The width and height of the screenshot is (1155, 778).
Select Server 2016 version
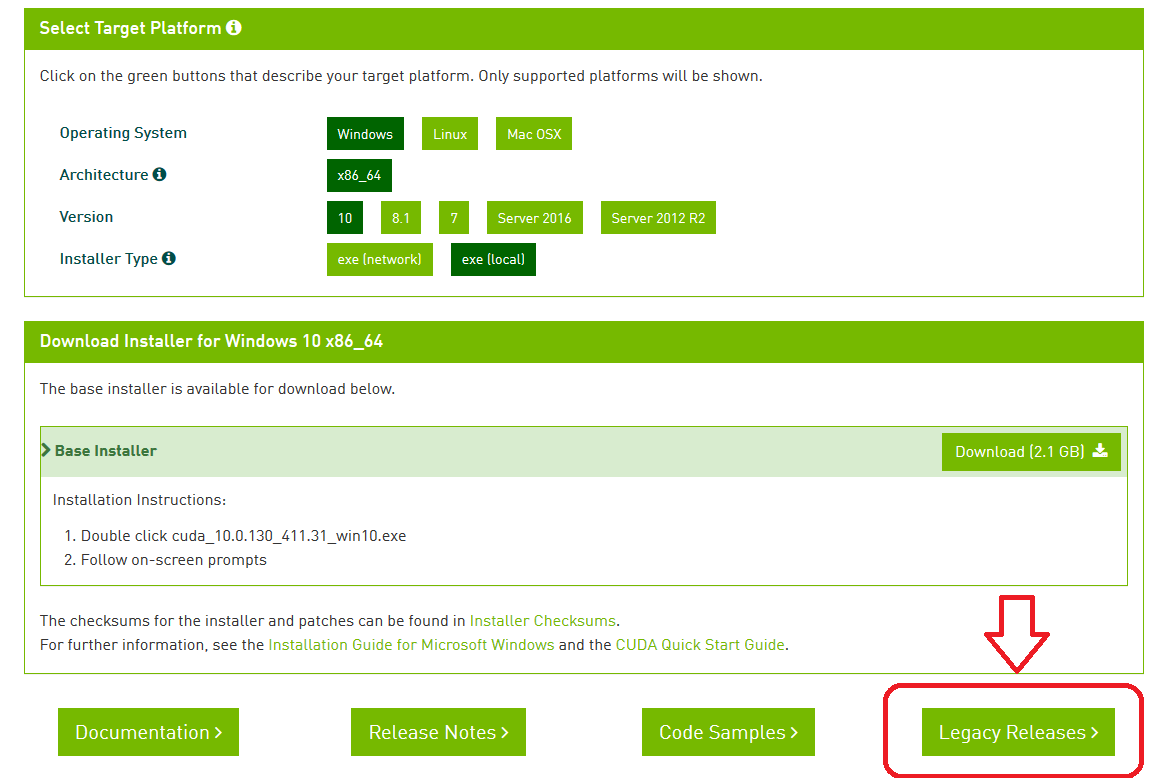pos(535,217)
